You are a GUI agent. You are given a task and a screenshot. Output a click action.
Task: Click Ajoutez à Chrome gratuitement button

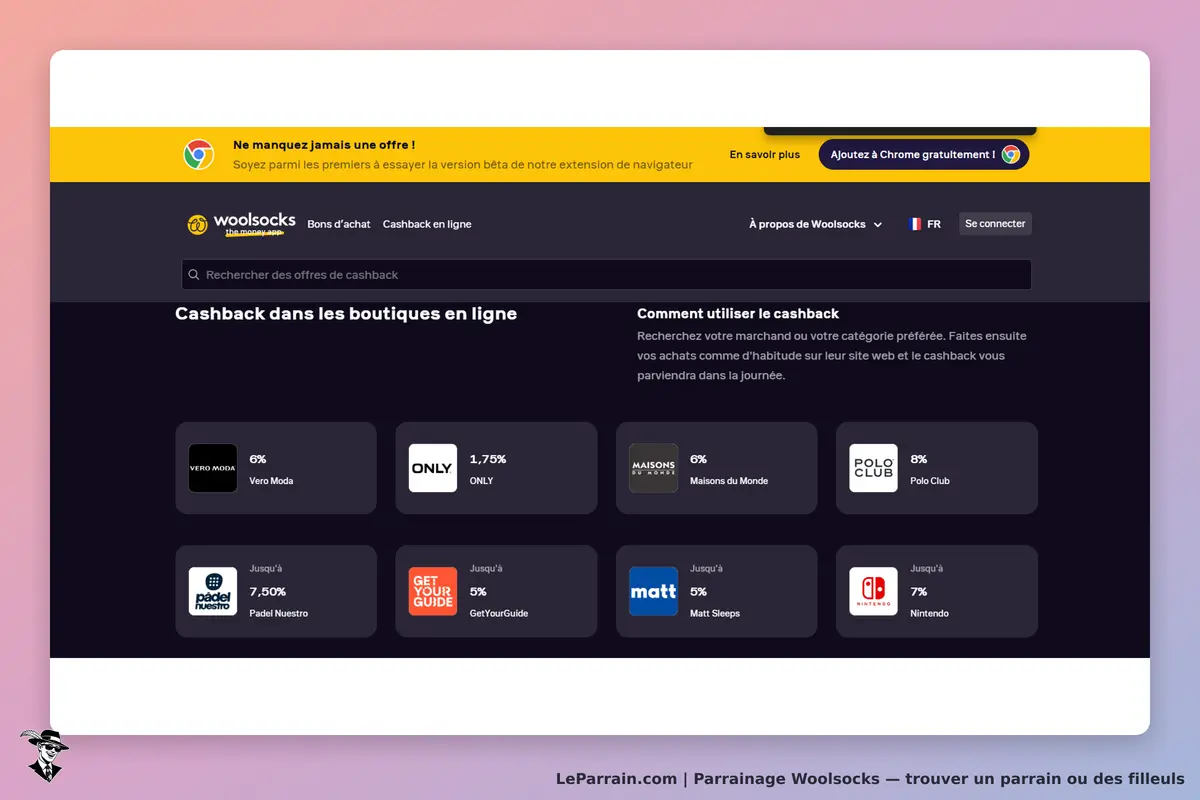[923, 154]
